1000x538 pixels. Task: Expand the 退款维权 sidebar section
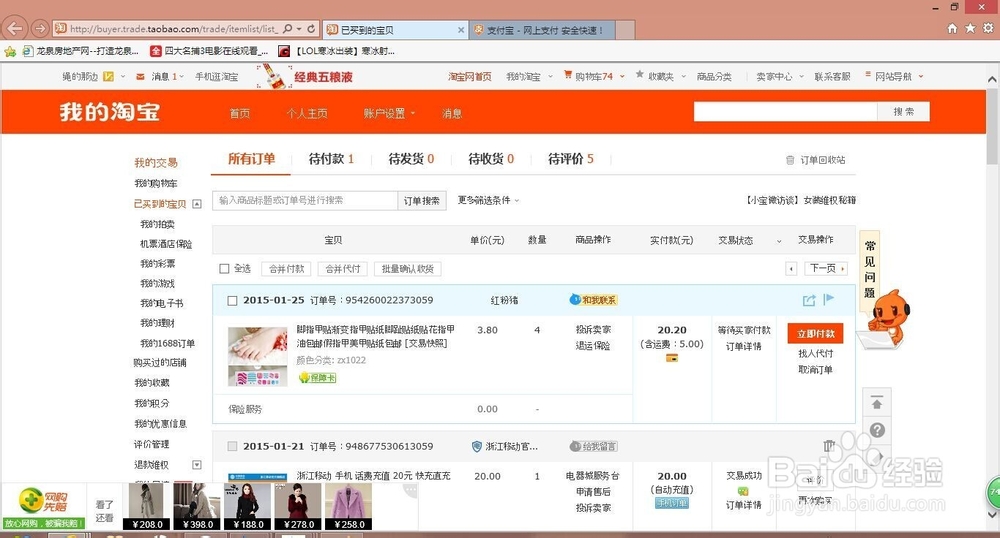click(x=197, y=465)
